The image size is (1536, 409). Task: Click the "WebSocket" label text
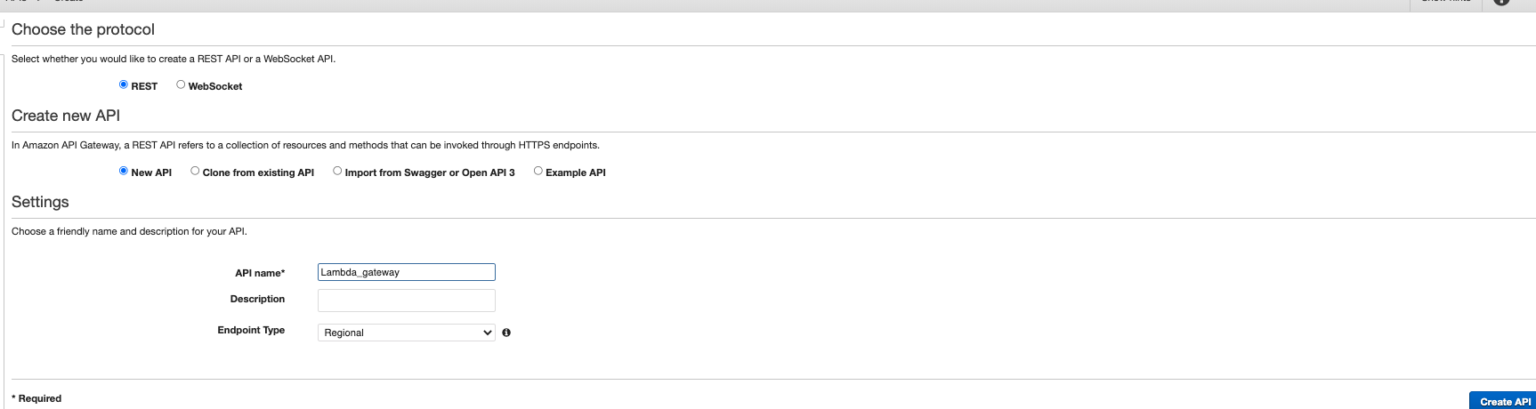pyautogui.click(x=215, y=86)
